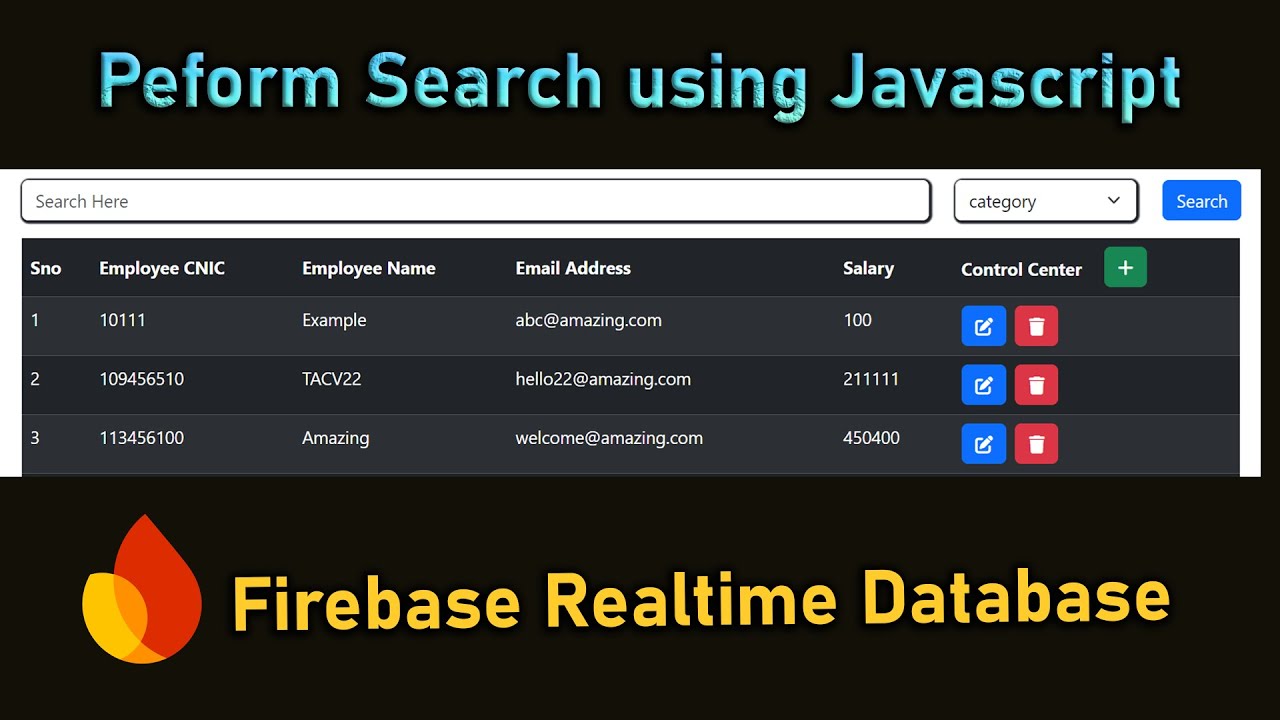Select CNIC value 113456100
Image resolution: width=1280 pixels, height=720 pixels.
142,438
